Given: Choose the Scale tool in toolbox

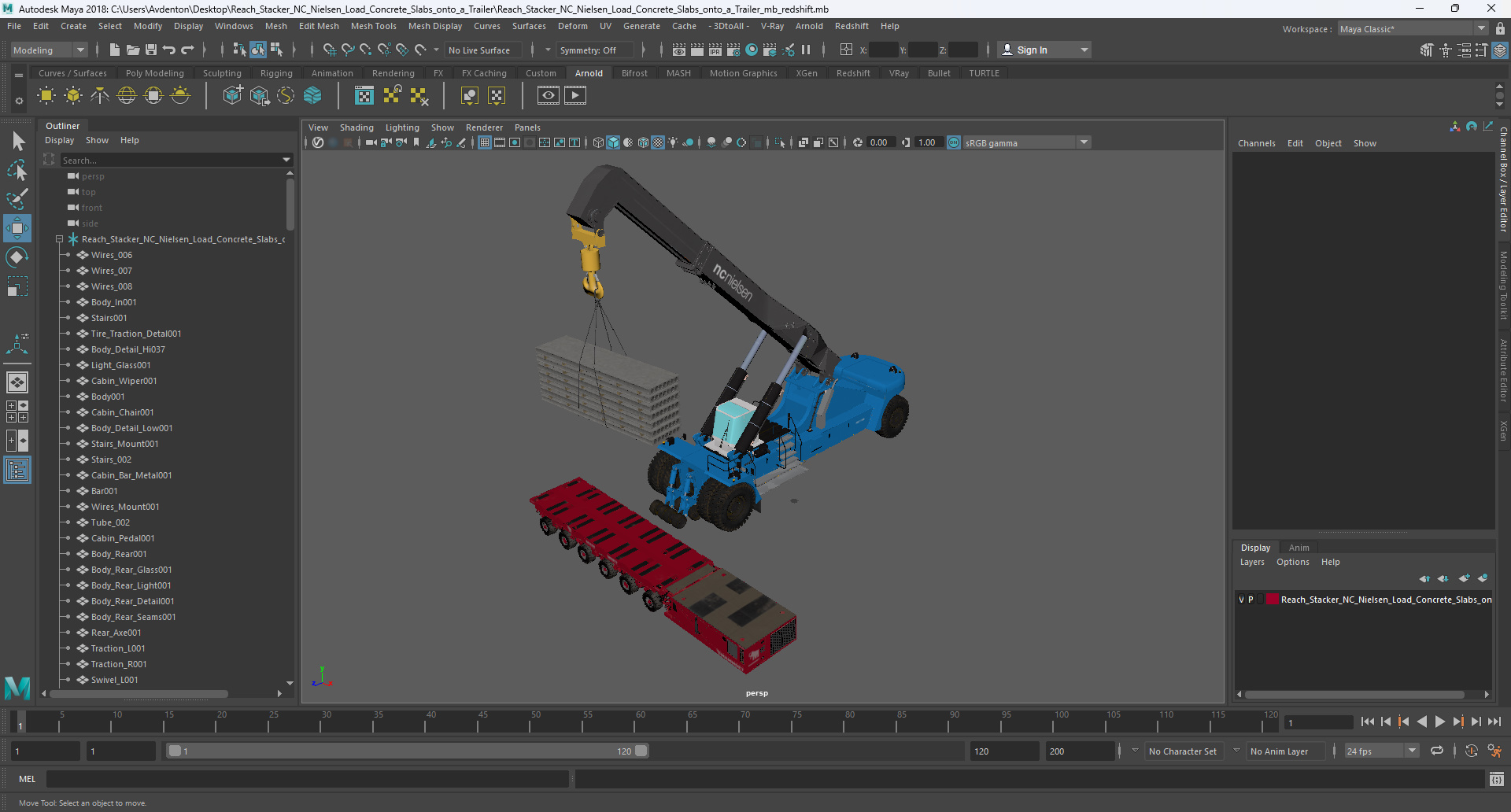Looking at the screenshot, I should pos(17,286).
